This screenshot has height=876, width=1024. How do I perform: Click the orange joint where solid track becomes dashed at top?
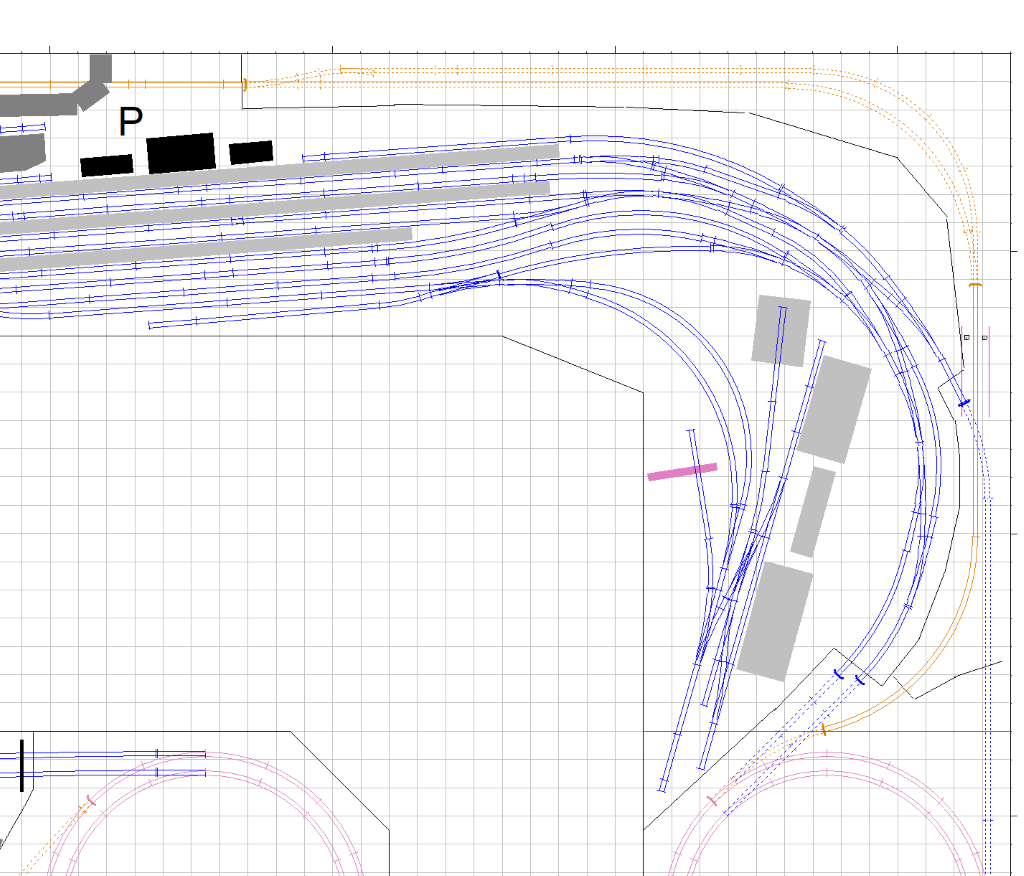[x=245, y=85]
